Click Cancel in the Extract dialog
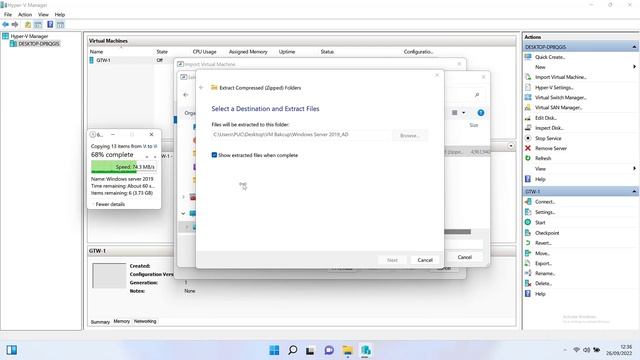The width and height of the screenshot is (640, 360). point(425,260)
